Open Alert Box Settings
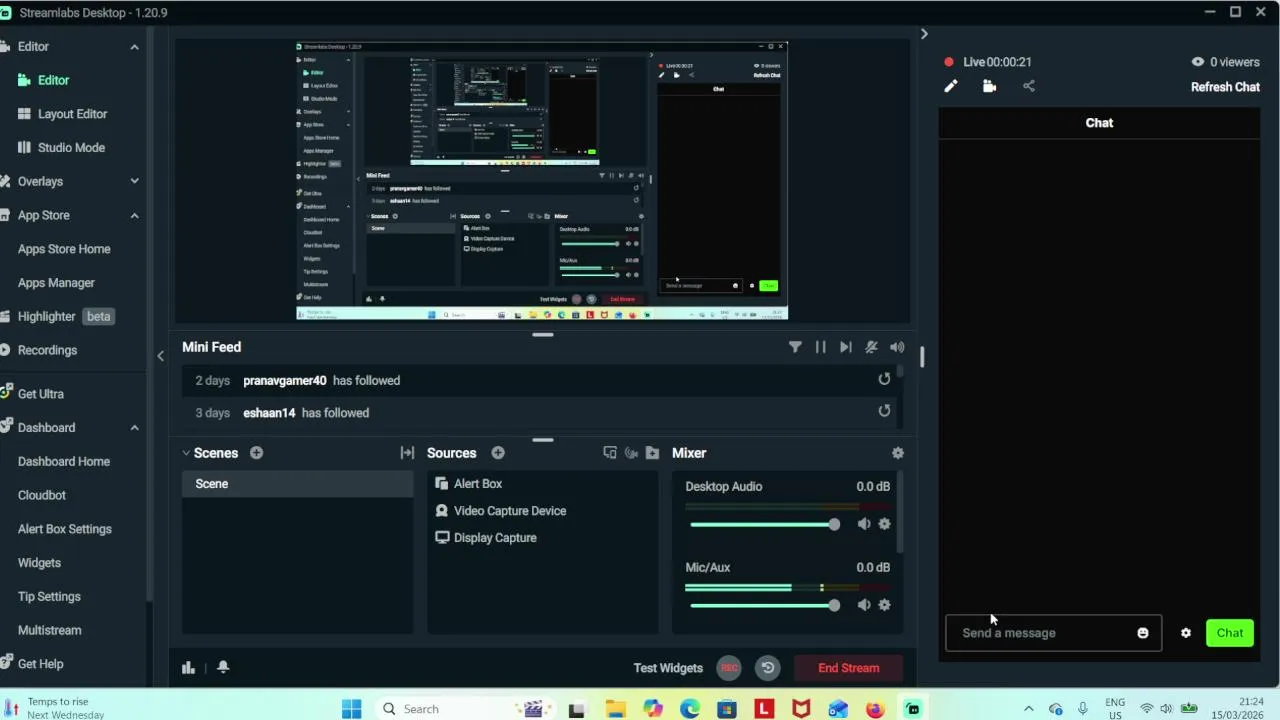 pos(65,529)
